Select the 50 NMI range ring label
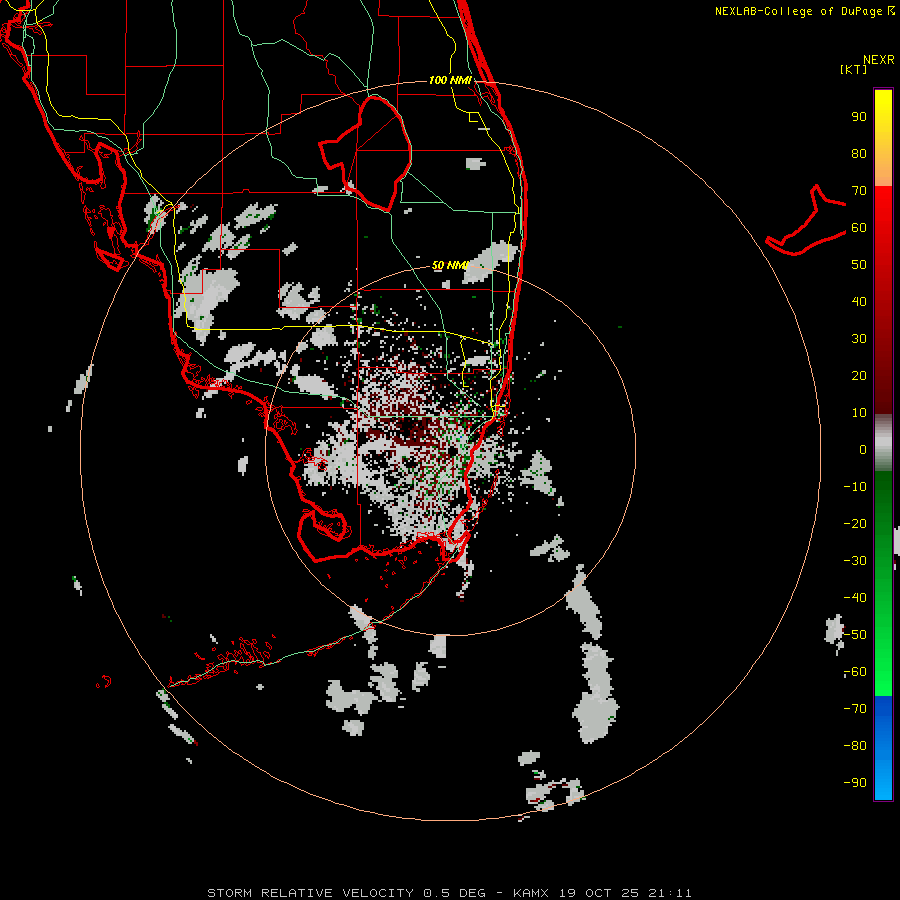This screenshot has width=900, height=900. tap(450, 265)
